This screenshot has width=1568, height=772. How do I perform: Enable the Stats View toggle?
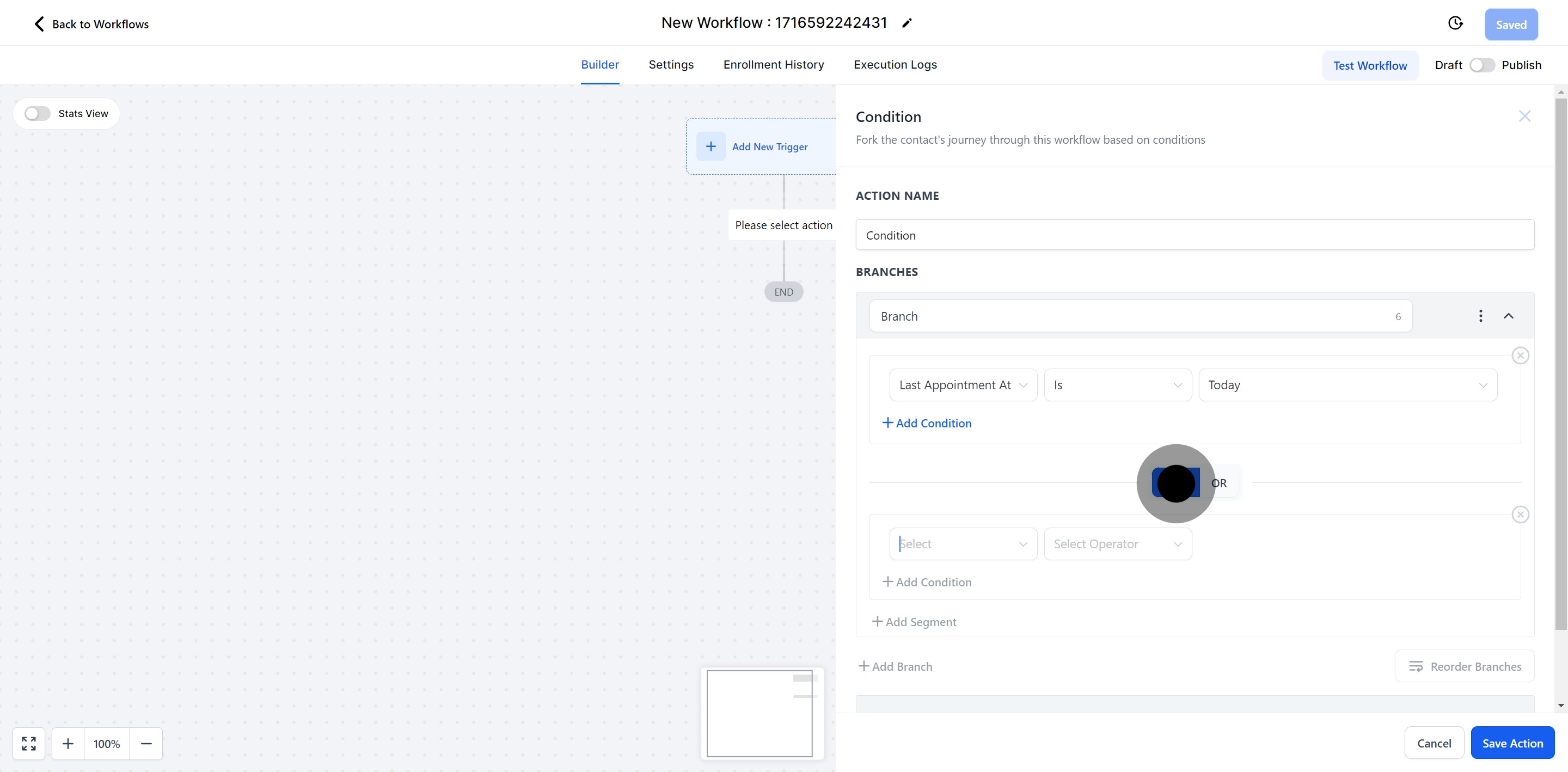37,114
